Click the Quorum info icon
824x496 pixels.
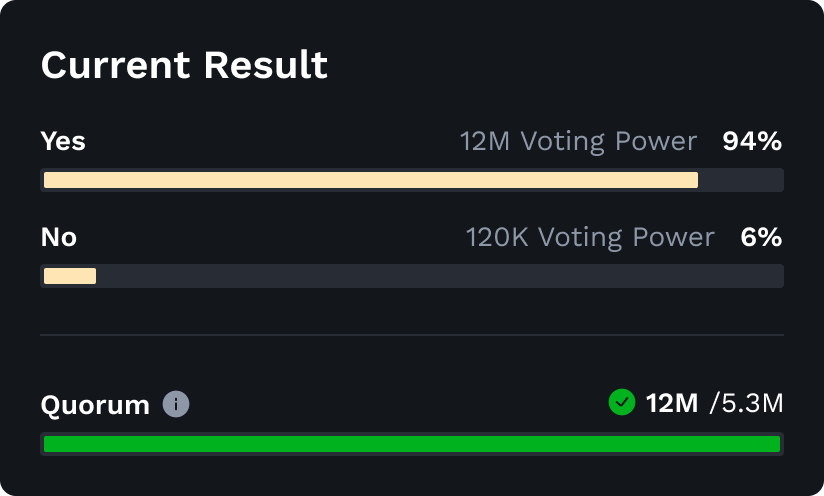pyautogui.click(x=176, y=404)
